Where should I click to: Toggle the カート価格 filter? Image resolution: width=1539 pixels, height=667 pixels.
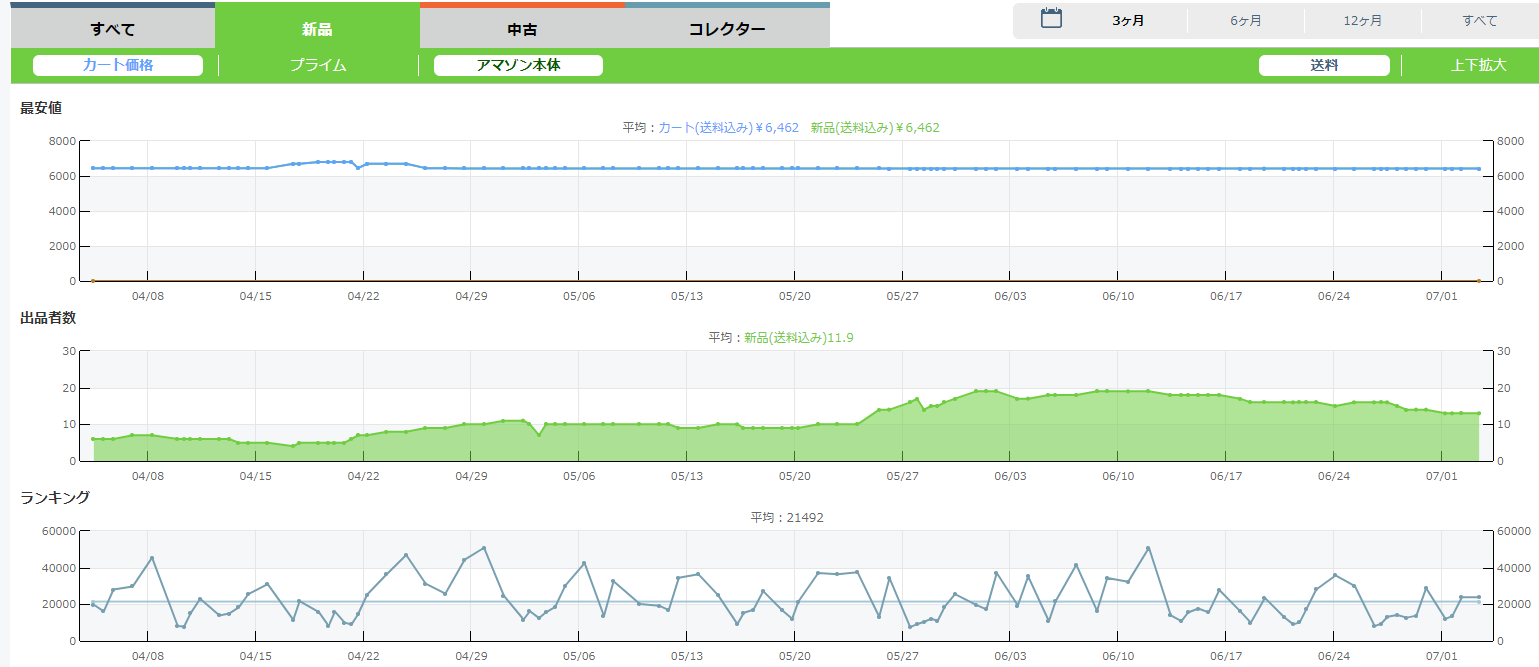click(118, 65)
